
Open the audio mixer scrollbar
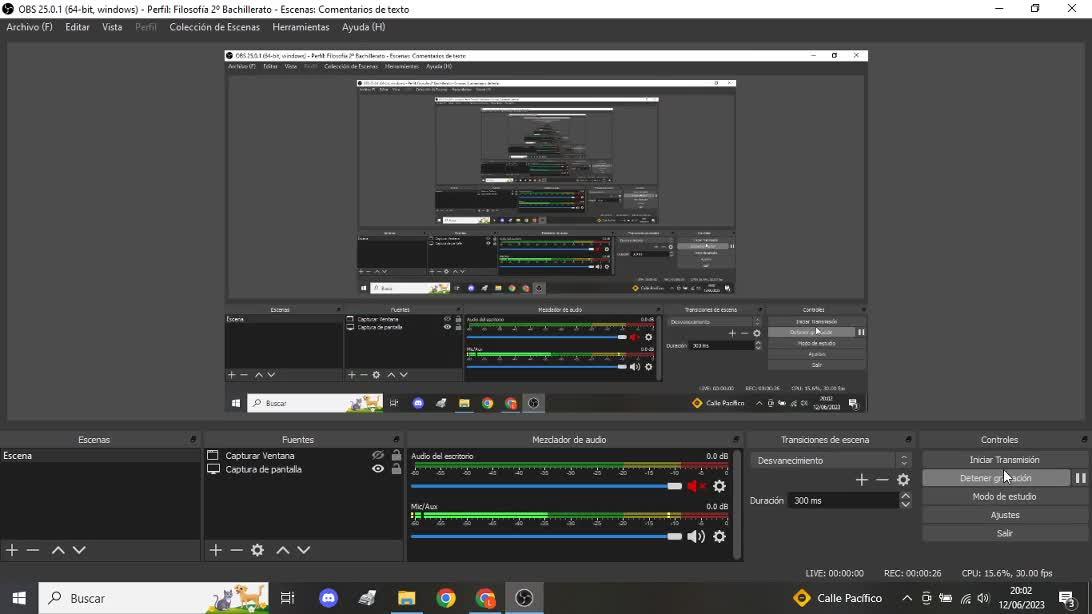click(x=738, y=503)
